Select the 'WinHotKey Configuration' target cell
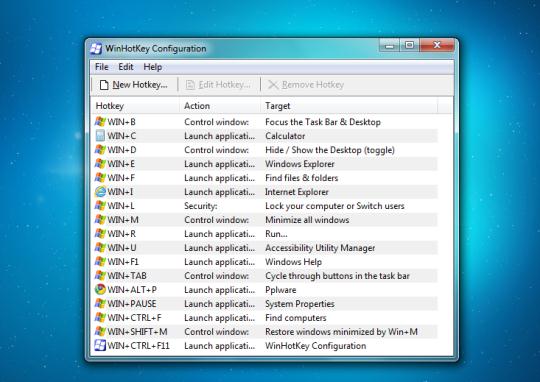Viewport: 540px width, 382px height. pos(315,345)
